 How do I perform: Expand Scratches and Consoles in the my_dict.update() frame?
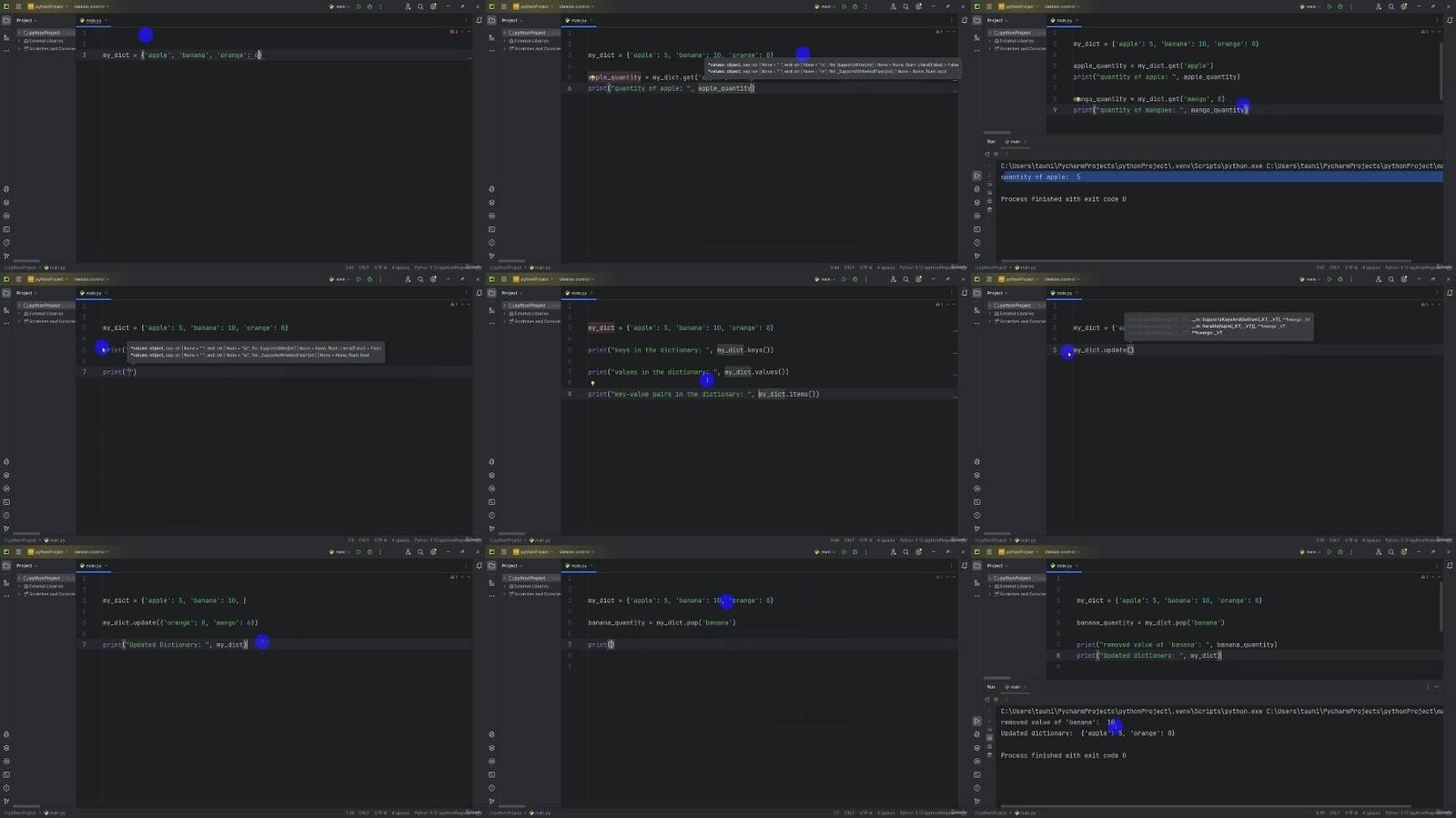tap(991, 321)
